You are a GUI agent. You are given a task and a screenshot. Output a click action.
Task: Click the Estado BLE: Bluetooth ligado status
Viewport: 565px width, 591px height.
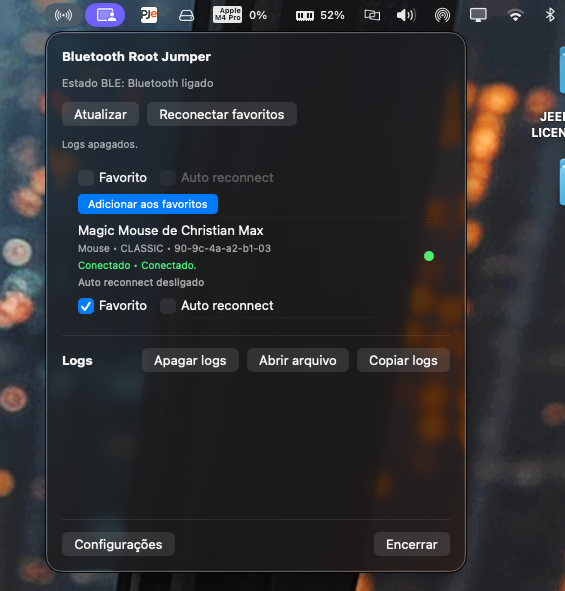(138, 83)
